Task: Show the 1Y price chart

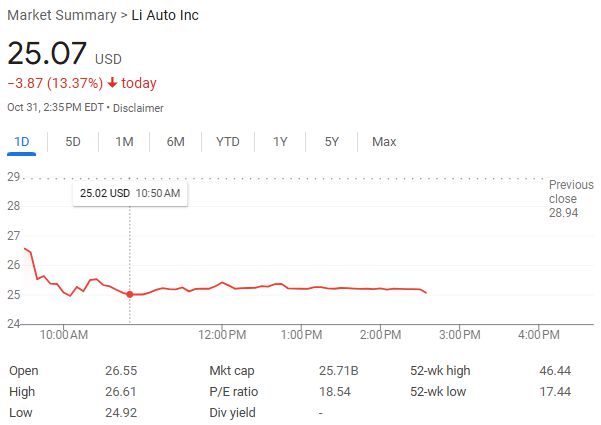Action: pos(280,142)
